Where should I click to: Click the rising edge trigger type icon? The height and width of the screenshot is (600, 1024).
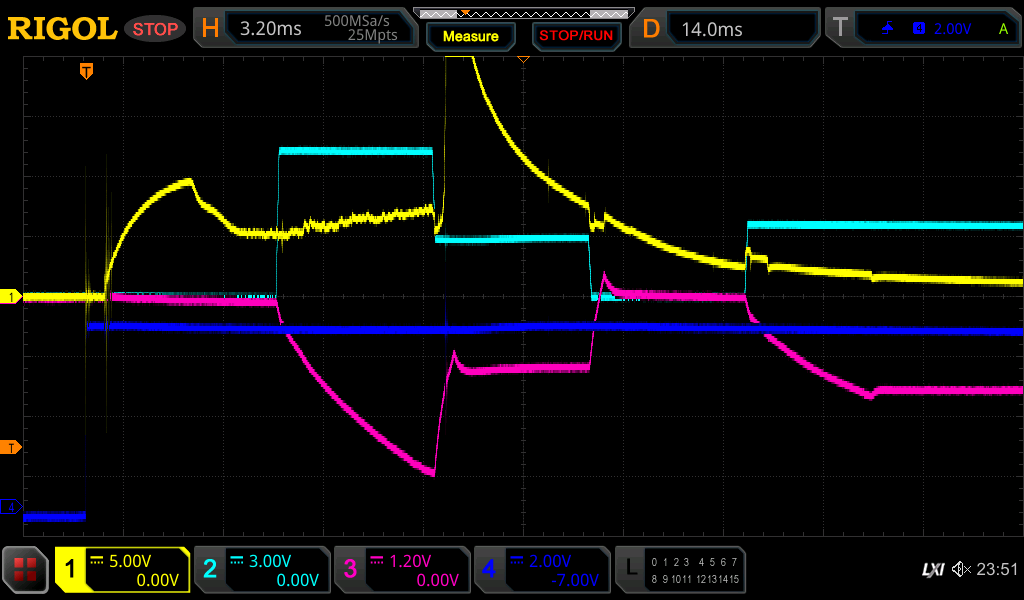pos(887,29)
